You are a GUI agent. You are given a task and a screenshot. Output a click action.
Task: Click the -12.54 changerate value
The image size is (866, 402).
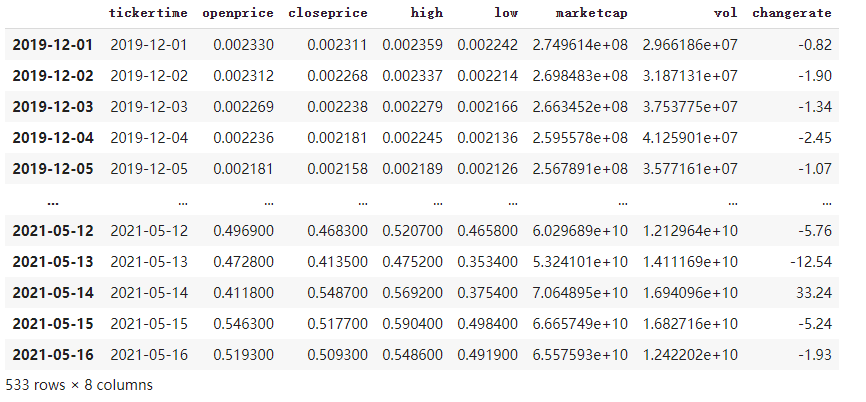(x=811, y=262)
